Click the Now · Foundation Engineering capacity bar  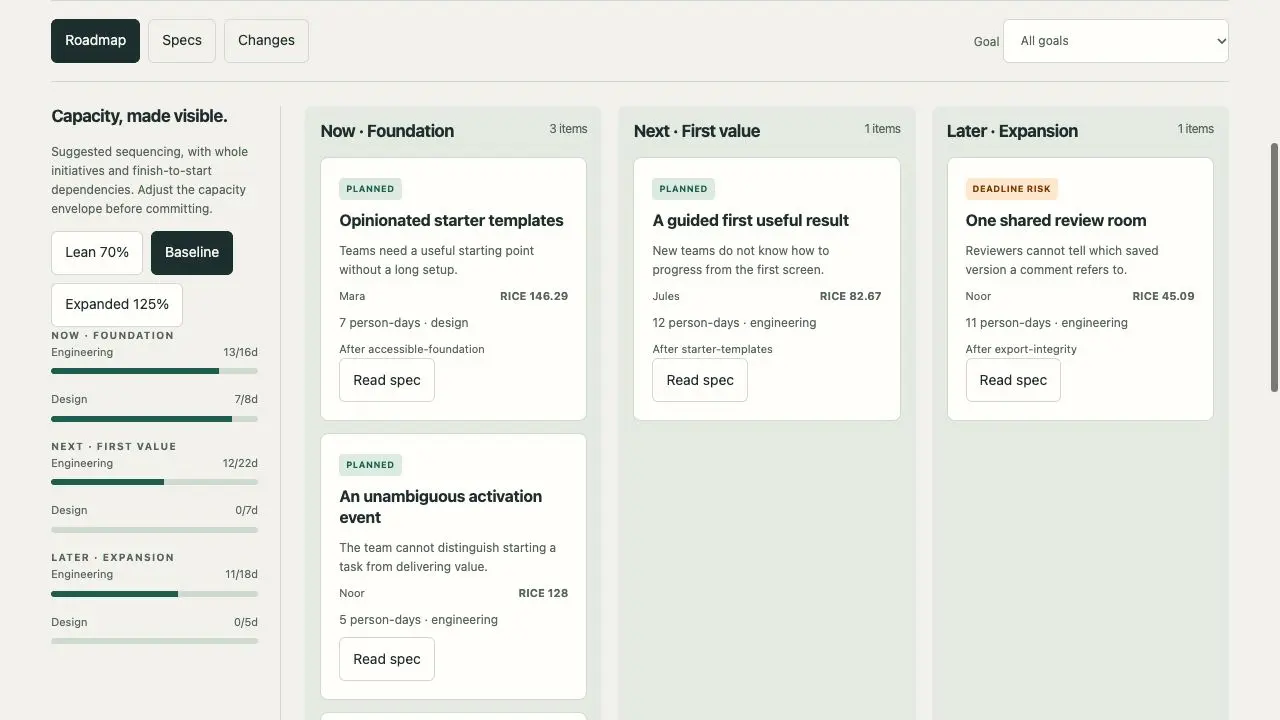tap(154, 371)
